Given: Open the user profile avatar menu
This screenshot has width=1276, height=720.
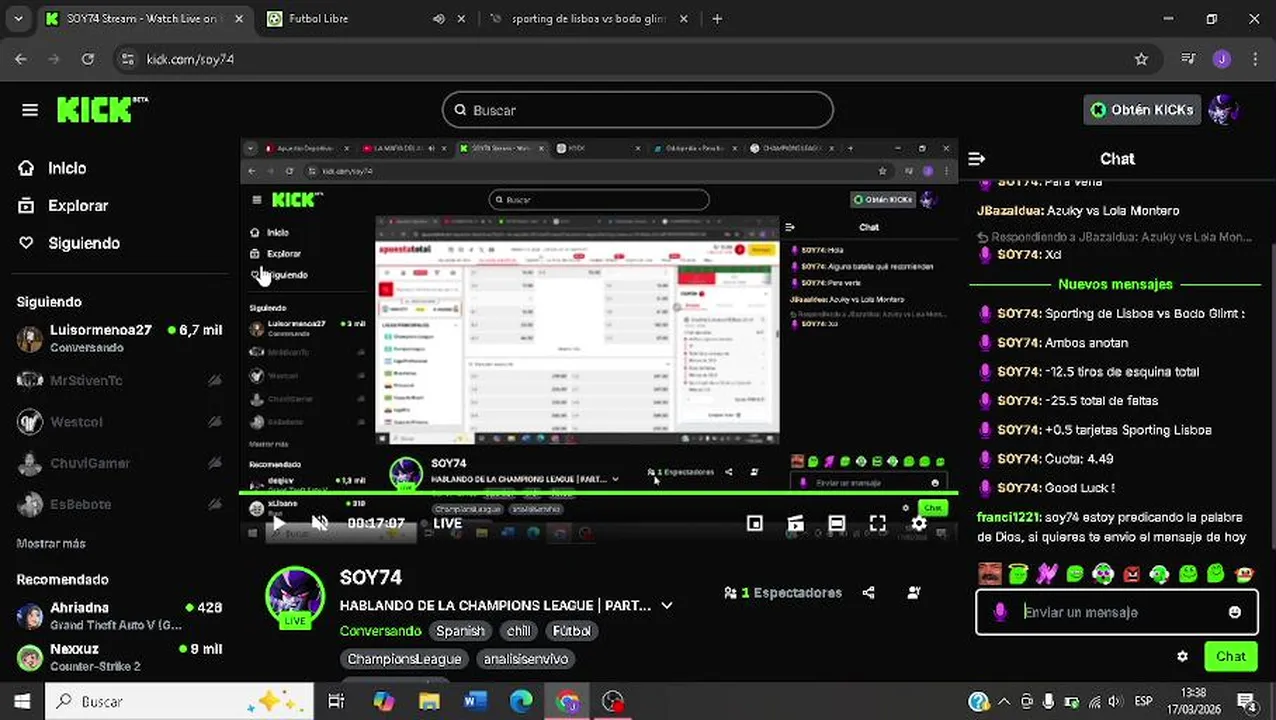Looking at the screenshot, I should point(1224,110).
